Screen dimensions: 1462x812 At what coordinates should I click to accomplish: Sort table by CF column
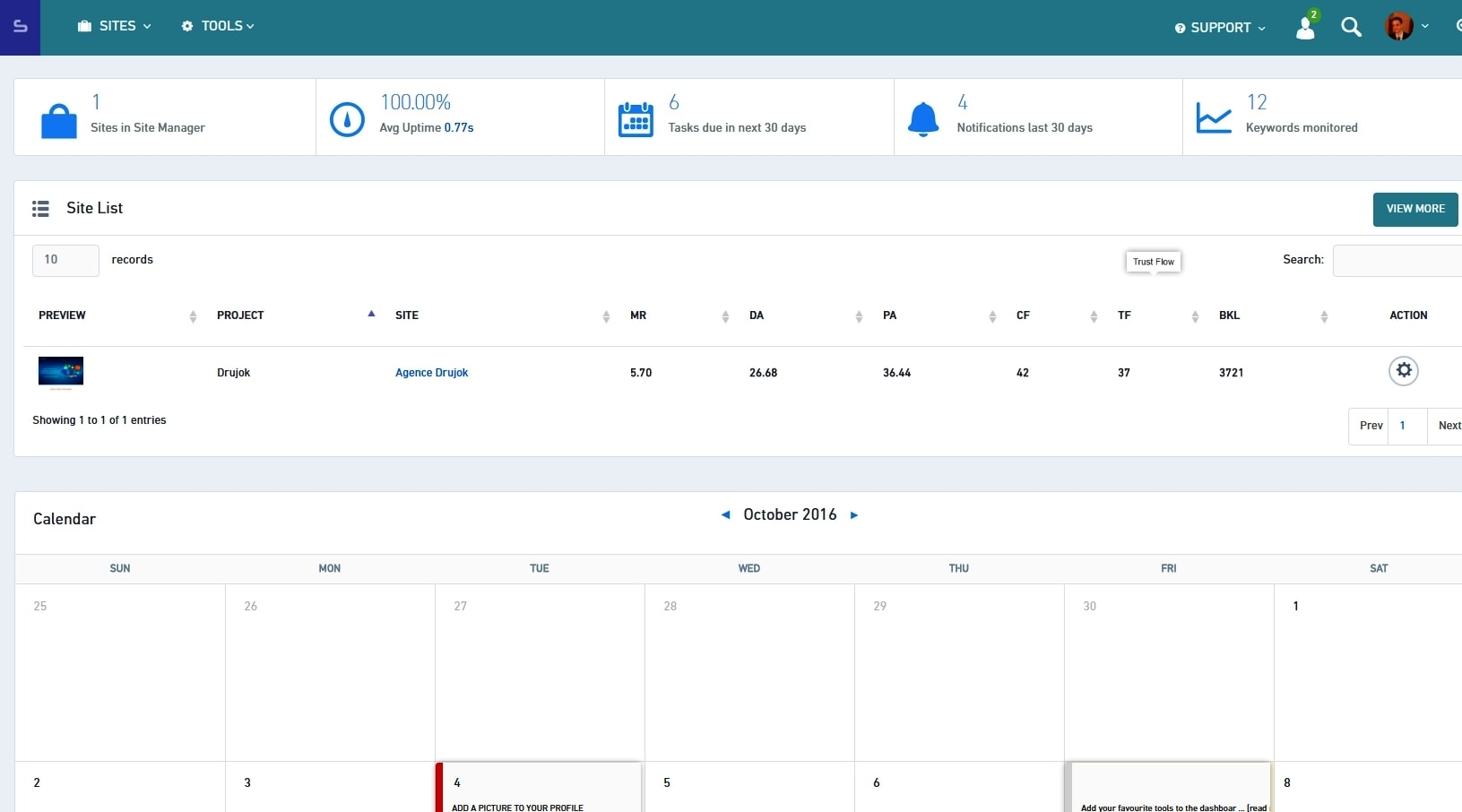(1057, 315)
